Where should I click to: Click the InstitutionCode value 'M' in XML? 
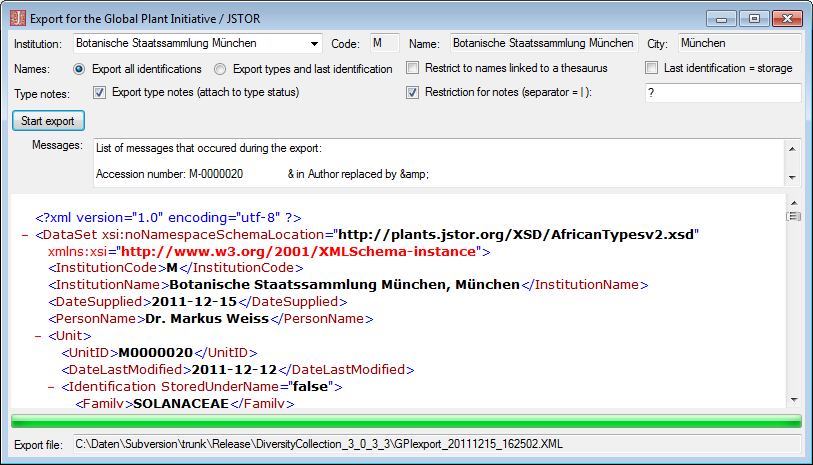click(172, 268)
